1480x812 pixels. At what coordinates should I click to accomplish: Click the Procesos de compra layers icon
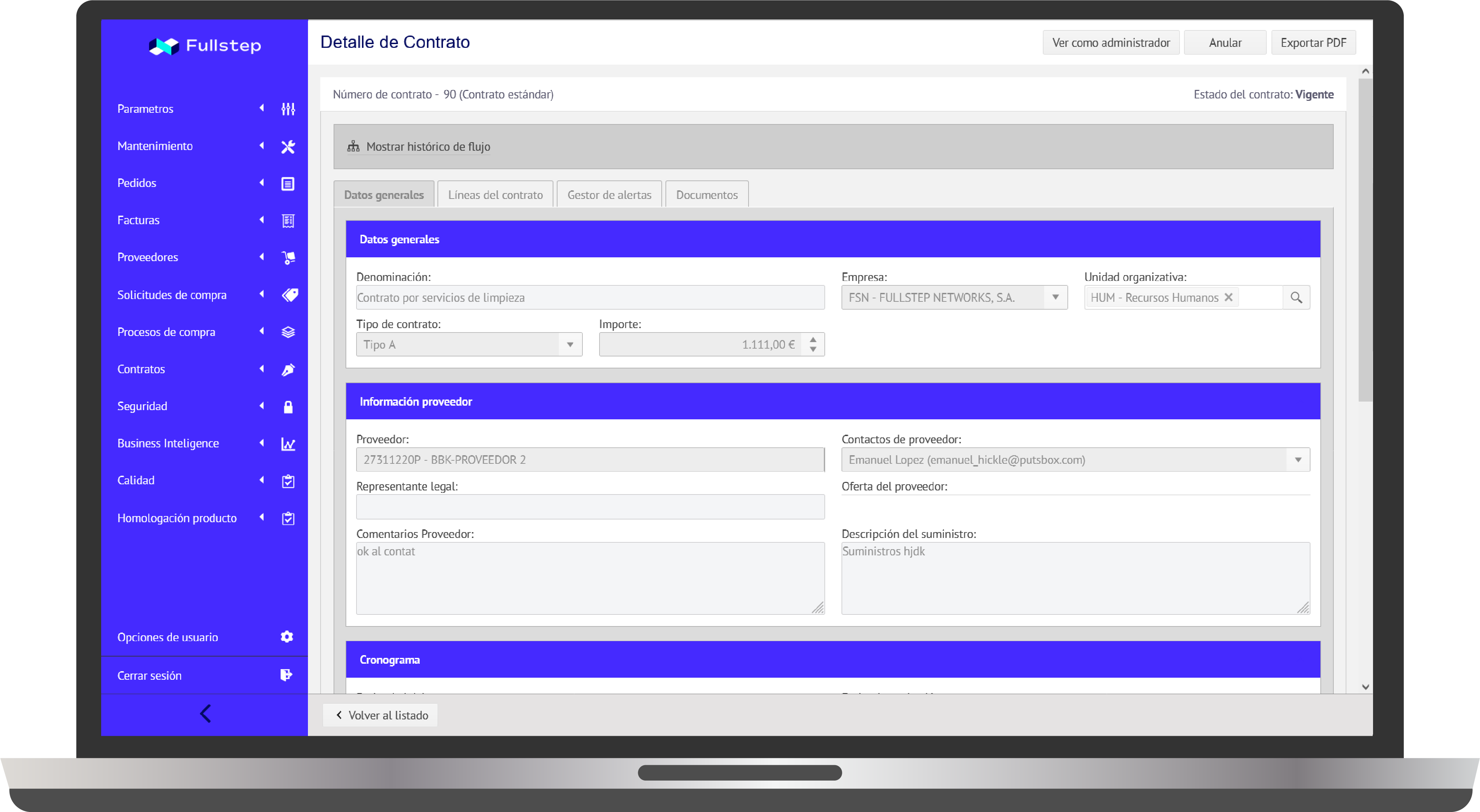(x=288, y=333)
